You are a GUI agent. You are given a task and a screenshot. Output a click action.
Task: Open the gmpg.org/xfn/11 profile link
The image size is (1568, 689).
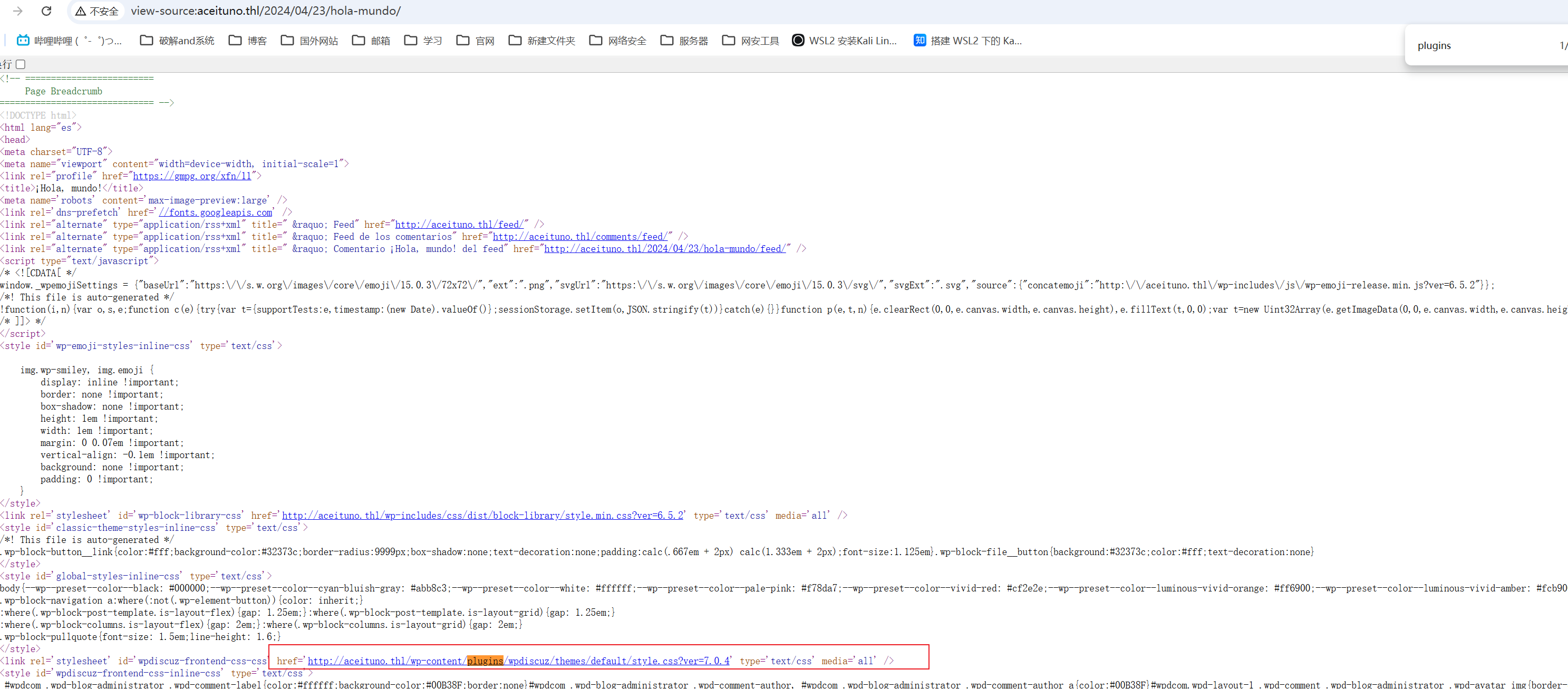coord(192,176)
